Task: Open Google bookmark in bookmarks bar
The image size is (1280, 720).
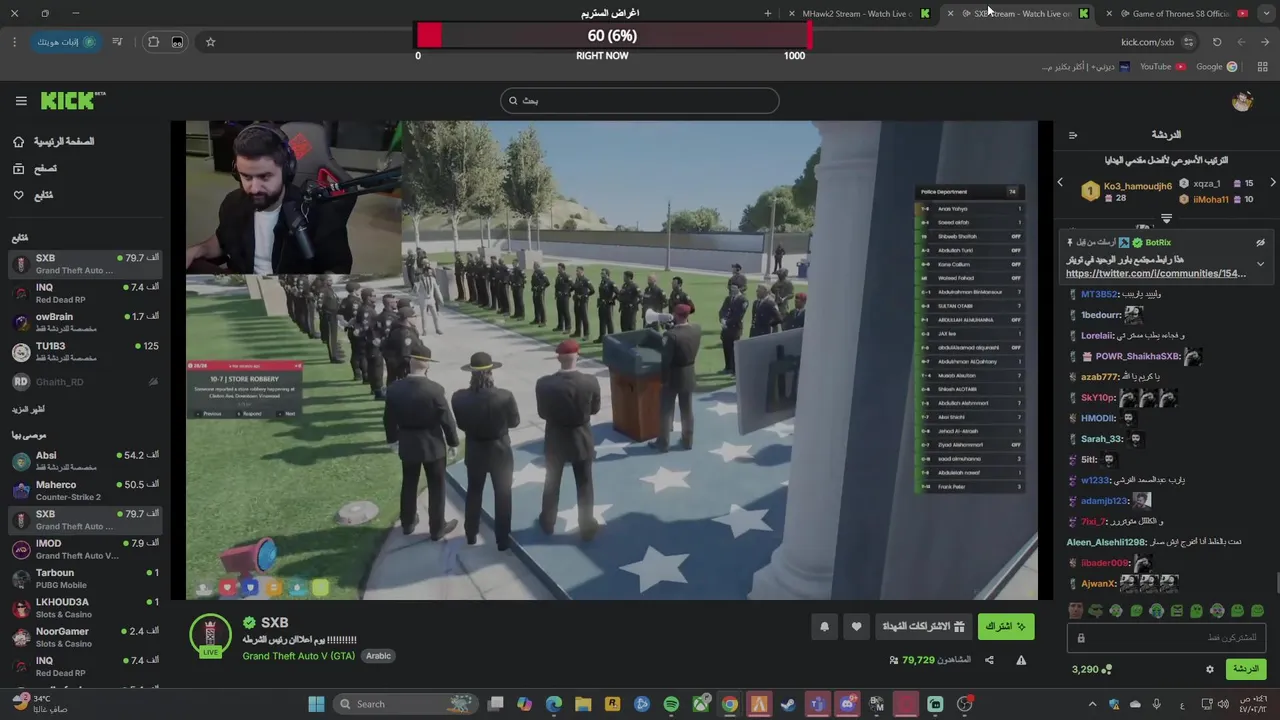Action: click(1216, 67)
